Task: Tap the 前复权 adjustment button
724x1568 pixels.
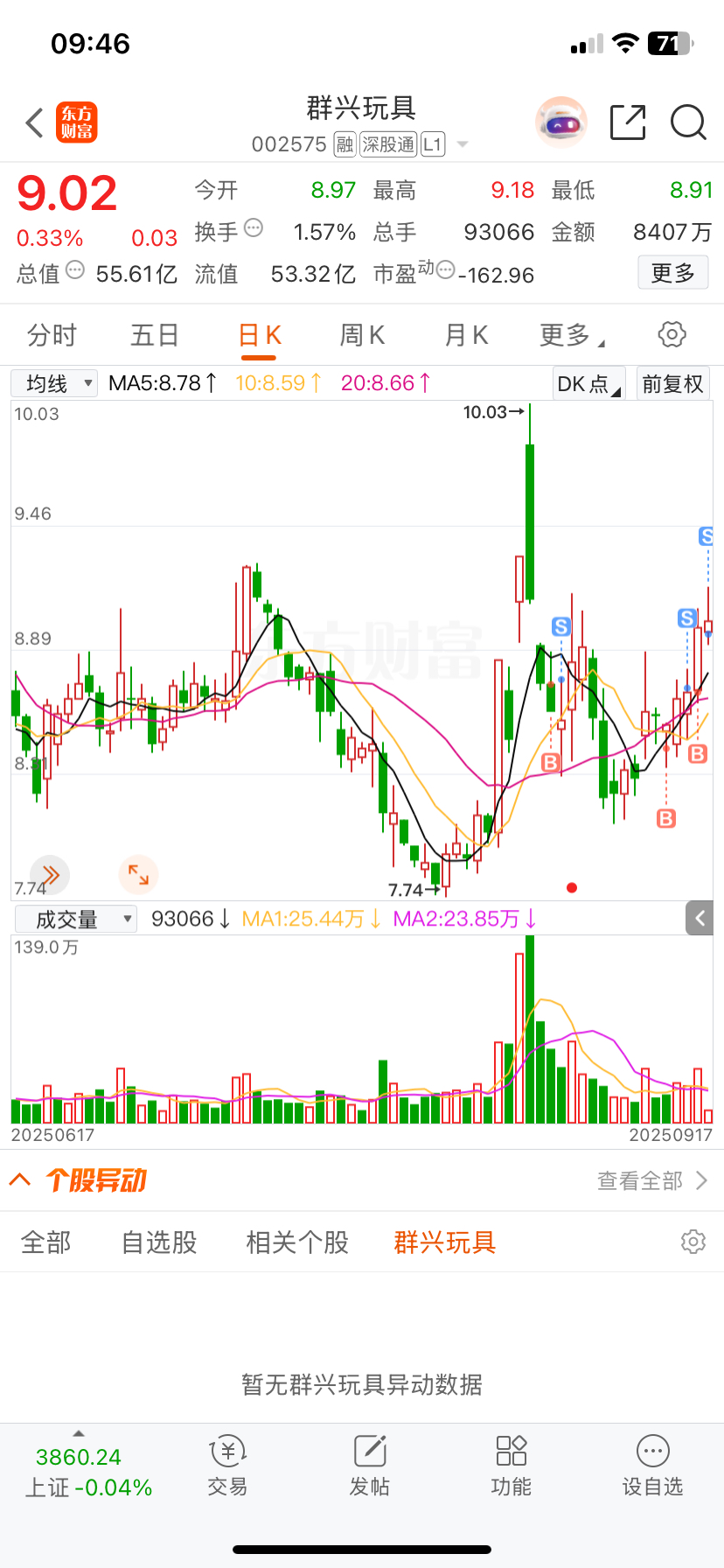Action: (x=672, y=383)
